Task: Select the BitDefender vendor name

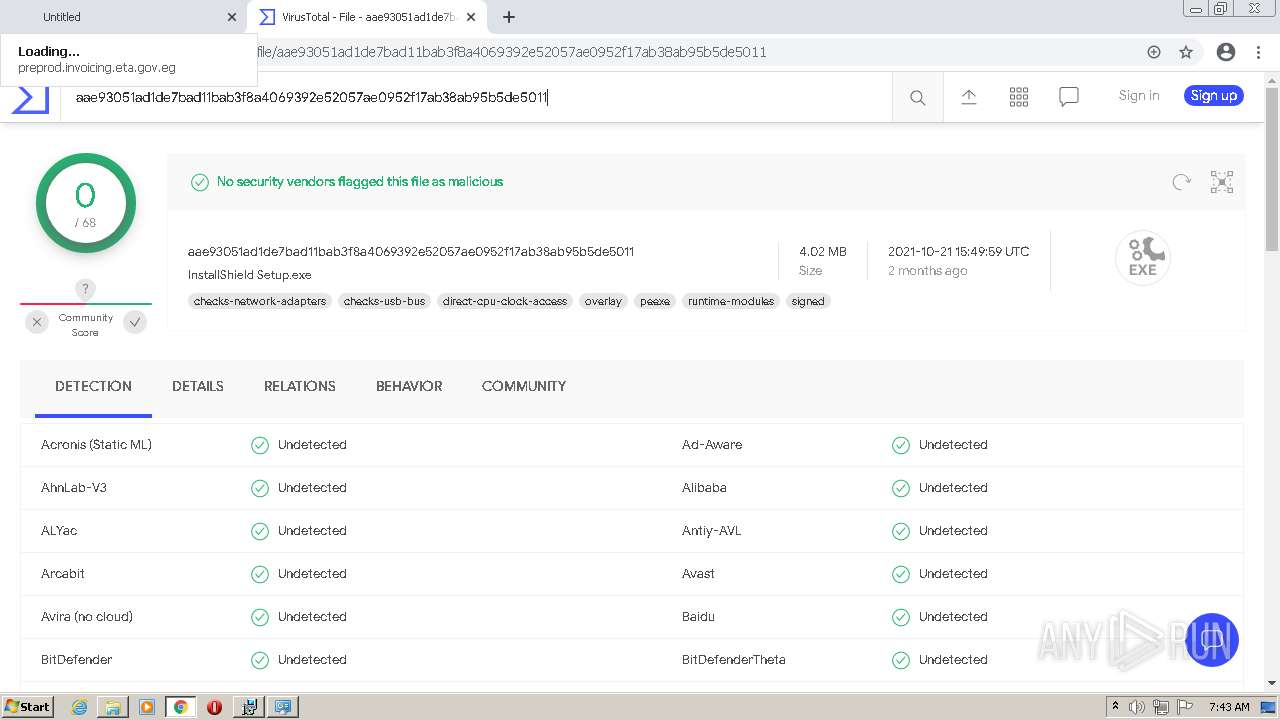Action: [x=76, y=660]
